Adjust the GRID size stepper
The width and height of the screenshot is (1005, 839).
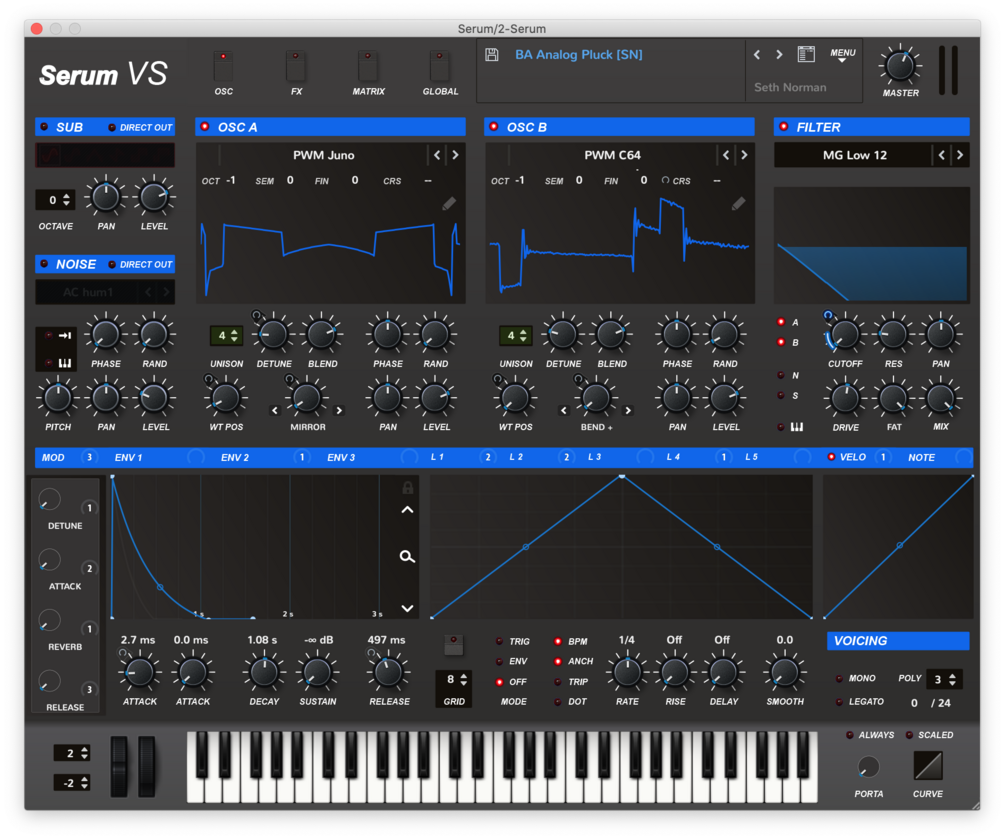454,679
